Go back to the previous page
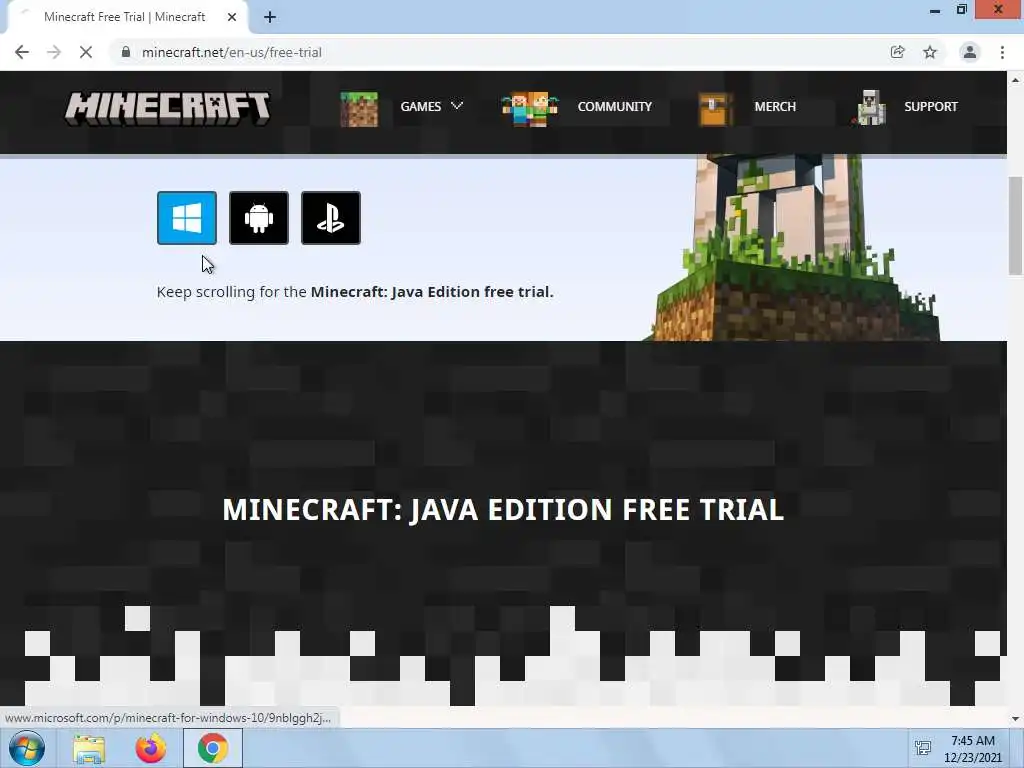The image size is (1024, 768). point(22,52)
